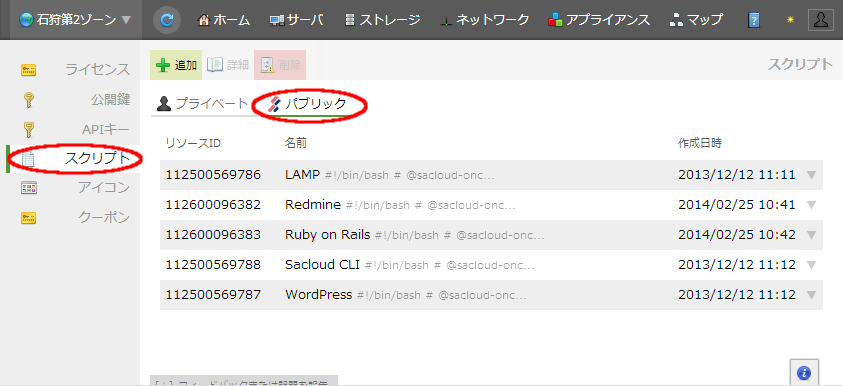The height and width of the screenshot is (386, 843).
Task: Click the blue info icon button
Action: tap(804, 372)
